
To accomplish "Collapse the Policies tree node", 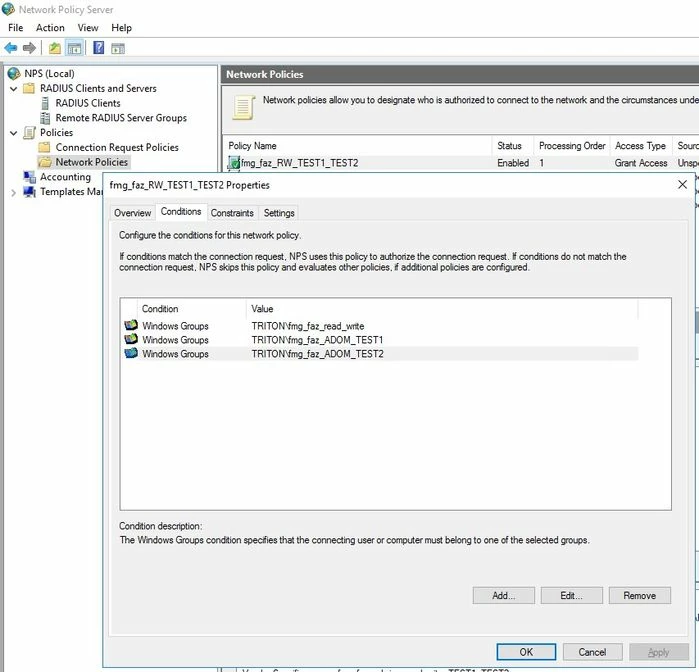I will [13, 133].
